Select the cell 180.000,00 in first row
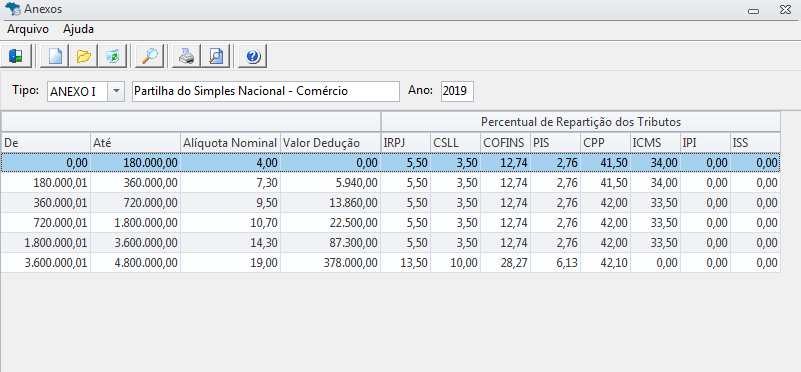The width and height of the screenshot is (801, 372). [135, 163]
